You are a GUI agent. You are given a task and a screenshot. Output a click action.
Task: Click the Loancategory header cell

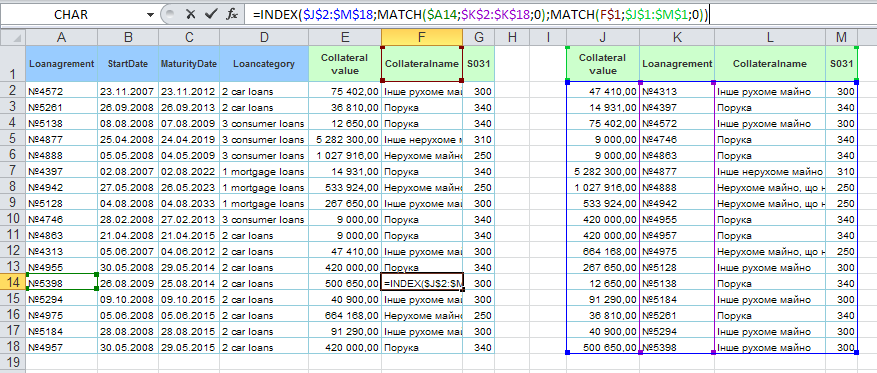tap(264, 64)
